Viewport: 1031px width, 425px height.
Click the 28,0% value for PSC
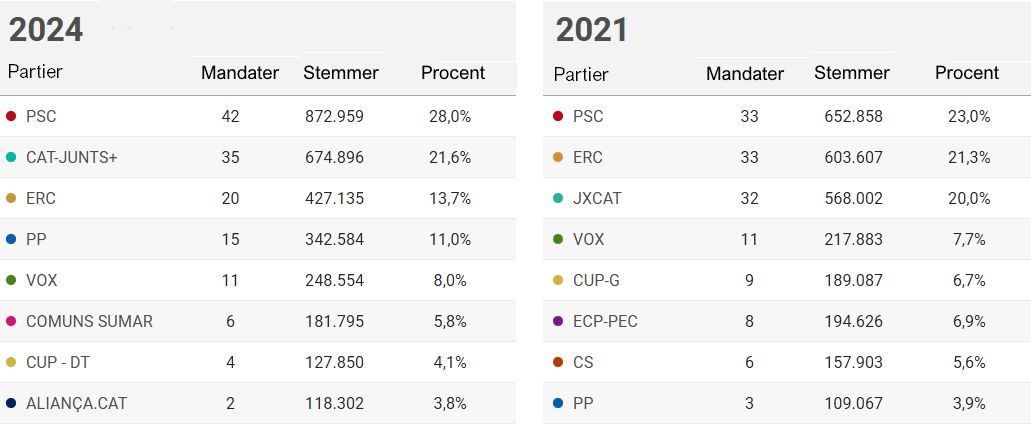(449, 117)
